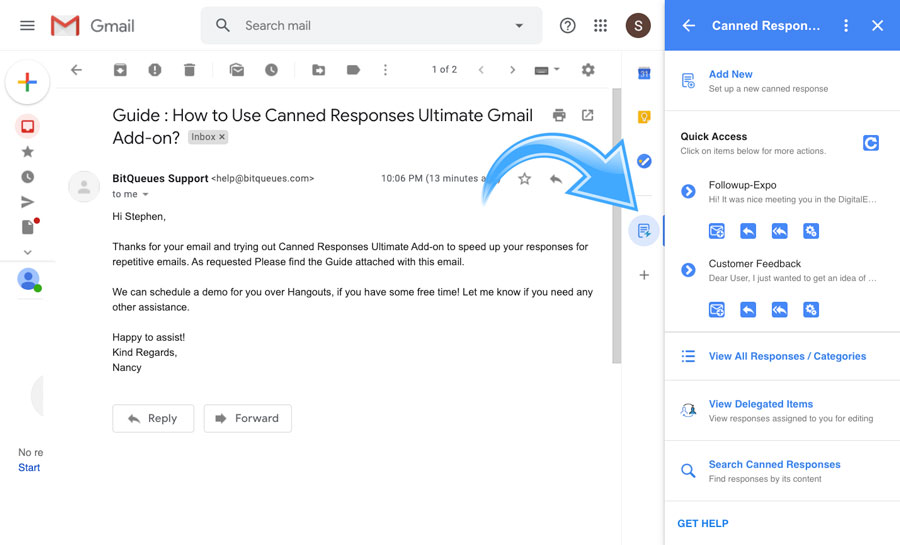900x545 pixels.
Task: Expand Followup-Expo response arrow
Action: click(x=688, y=191)
